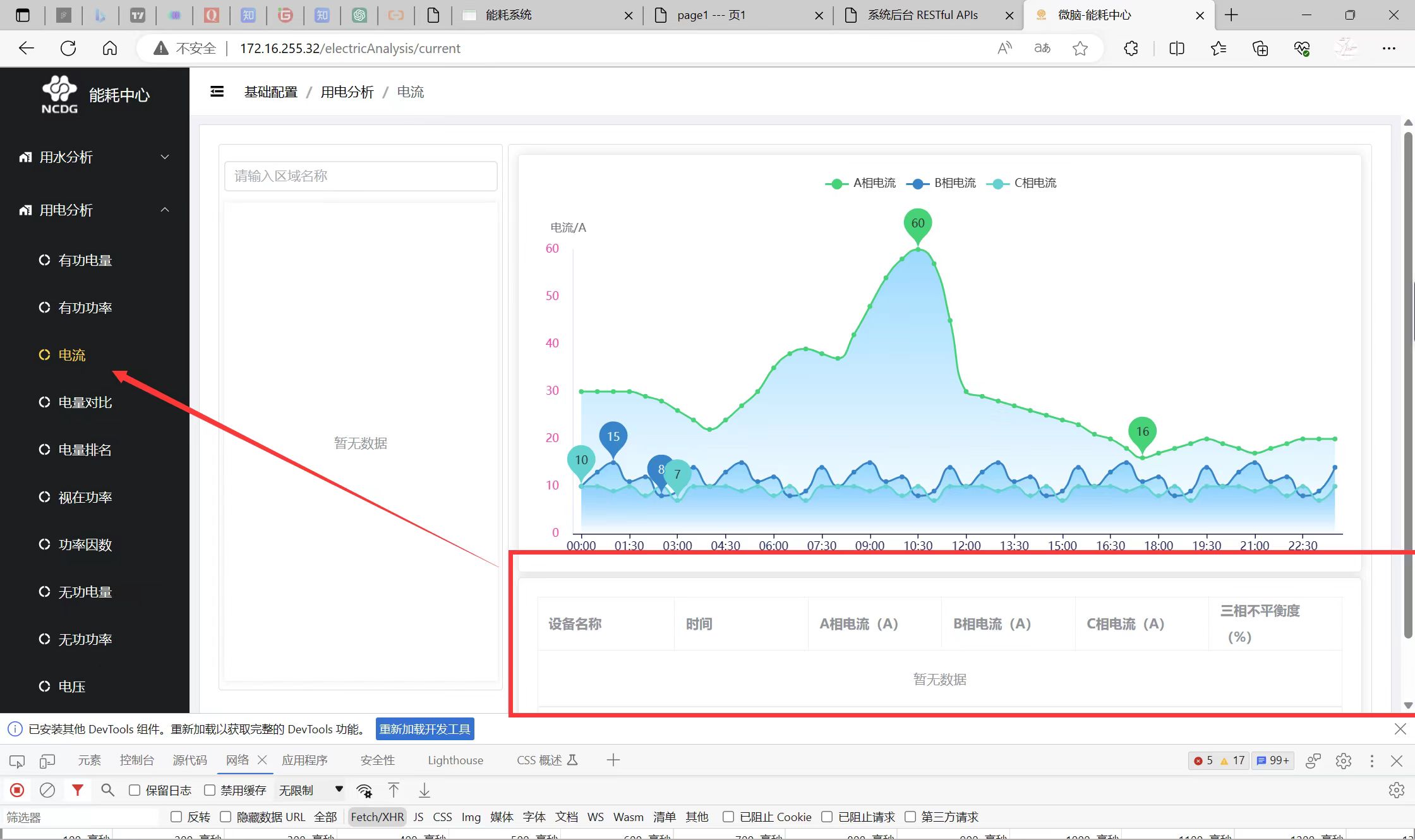1415x840 pixels.
Task: Switch to 系统后台 RESTful APIs browser tab
Action: (922, 15)
